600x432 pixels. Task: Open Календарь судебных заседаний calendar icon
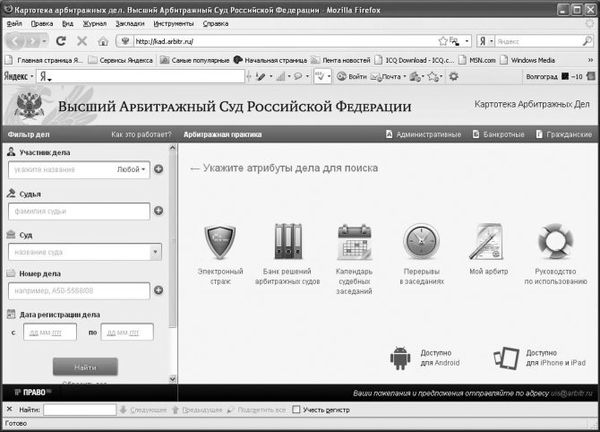pyautogui.click(x=354, y=241)
